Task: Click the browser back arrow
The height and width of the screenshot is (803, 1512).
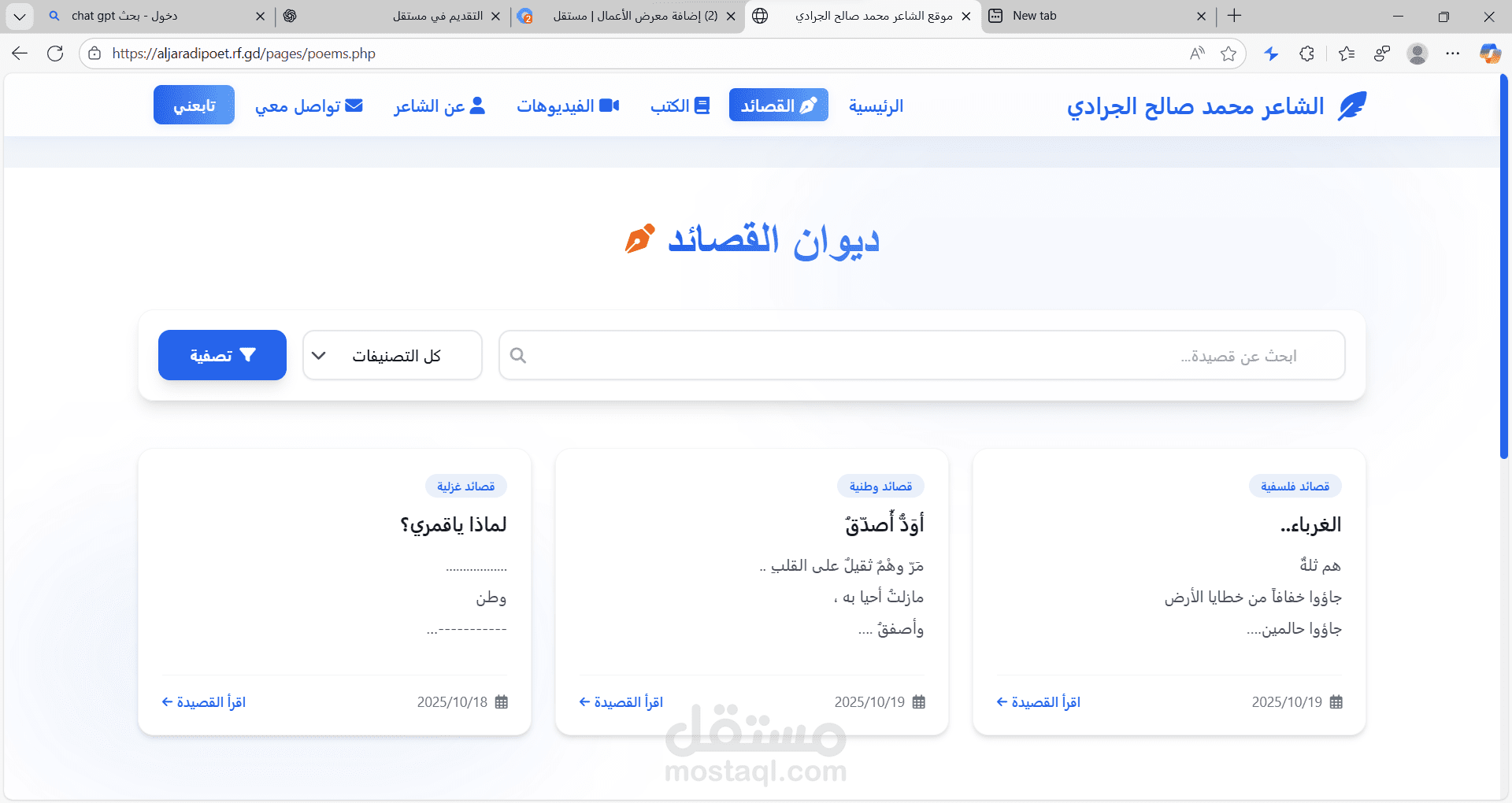Action: (20, 54)
